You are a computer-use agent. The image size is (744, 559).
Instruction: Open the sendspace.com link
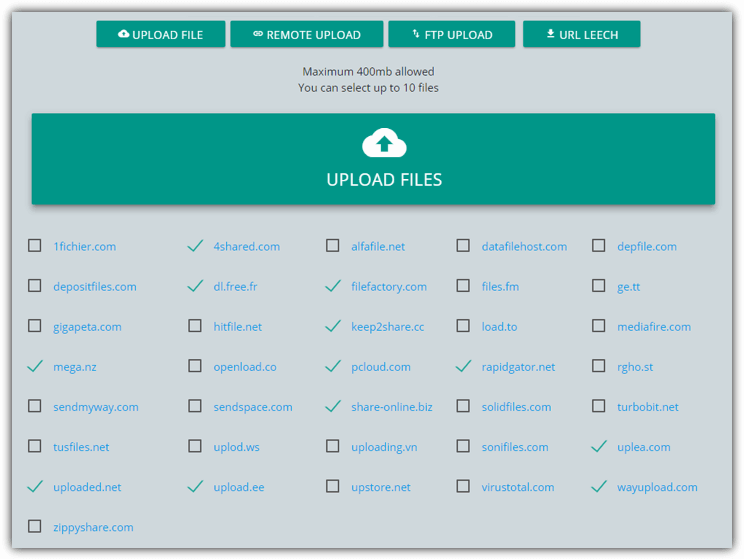click(x=253, y=407)
